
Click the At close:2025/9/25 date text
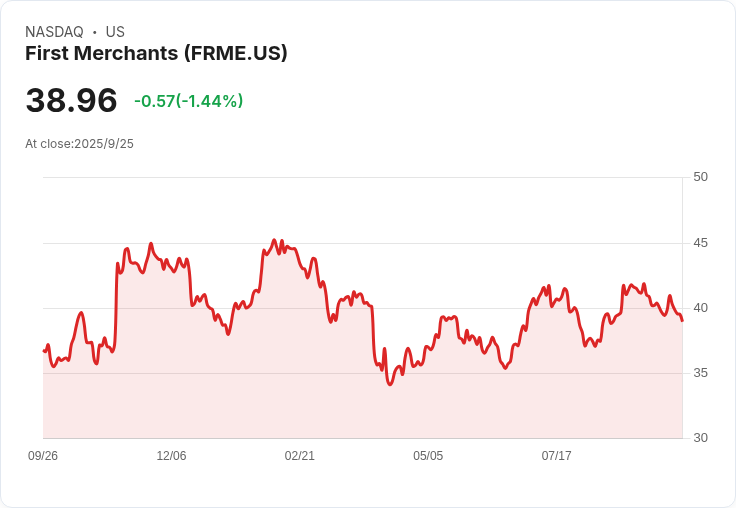pyautogui.click(x=79, y=144)
